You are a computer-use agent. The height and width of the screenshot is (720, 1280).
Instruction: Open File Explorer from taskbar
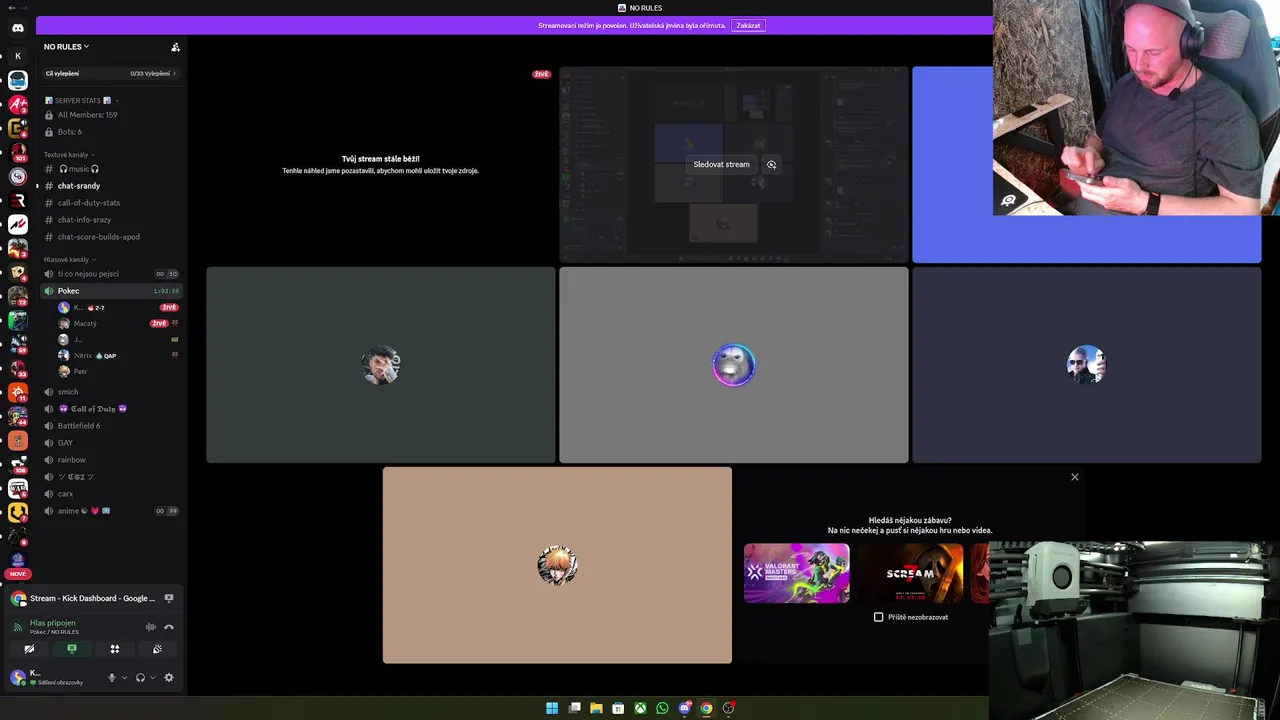596,708
